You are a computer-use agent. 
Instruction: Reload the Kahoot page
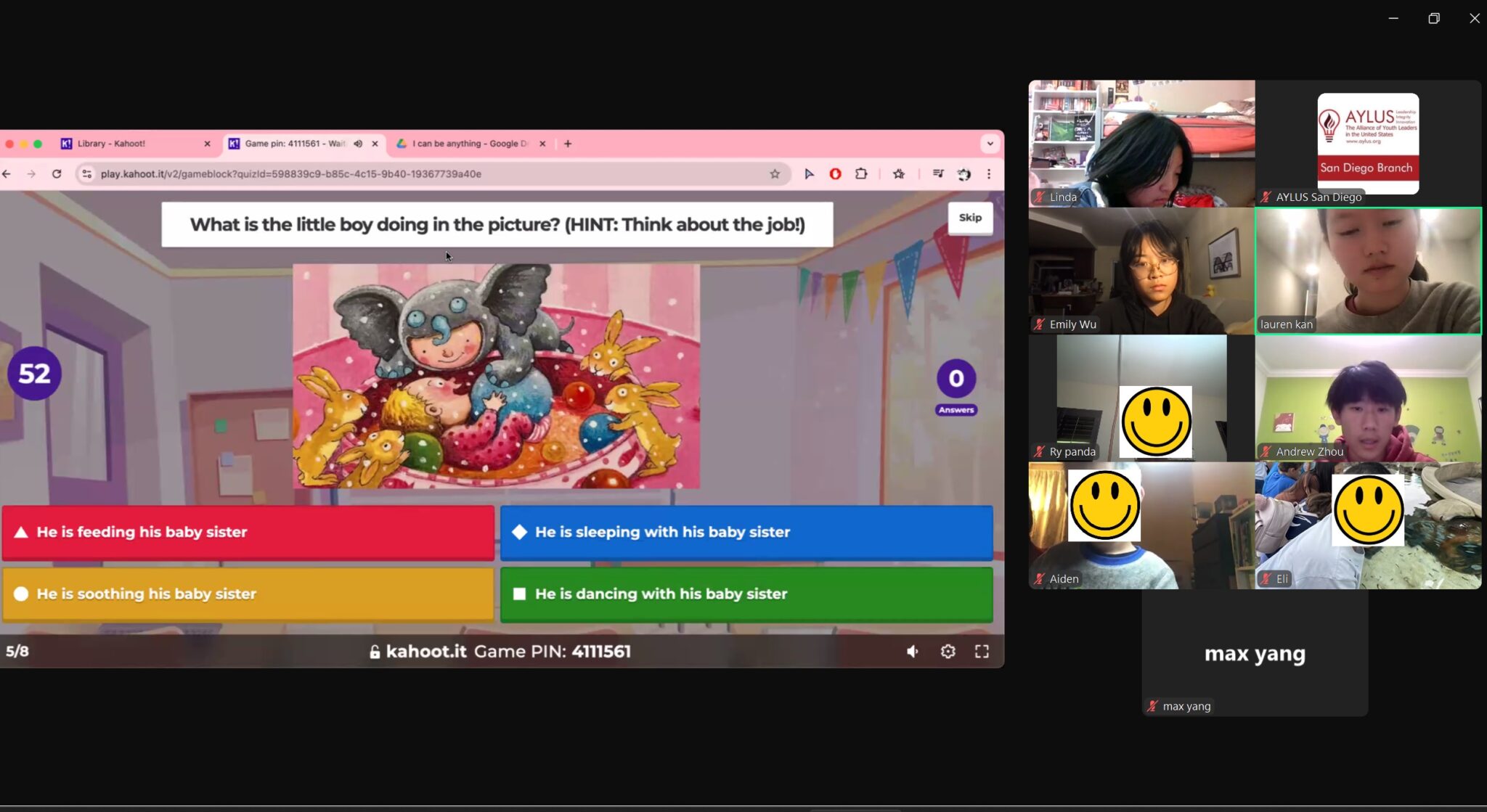point(57,174)
